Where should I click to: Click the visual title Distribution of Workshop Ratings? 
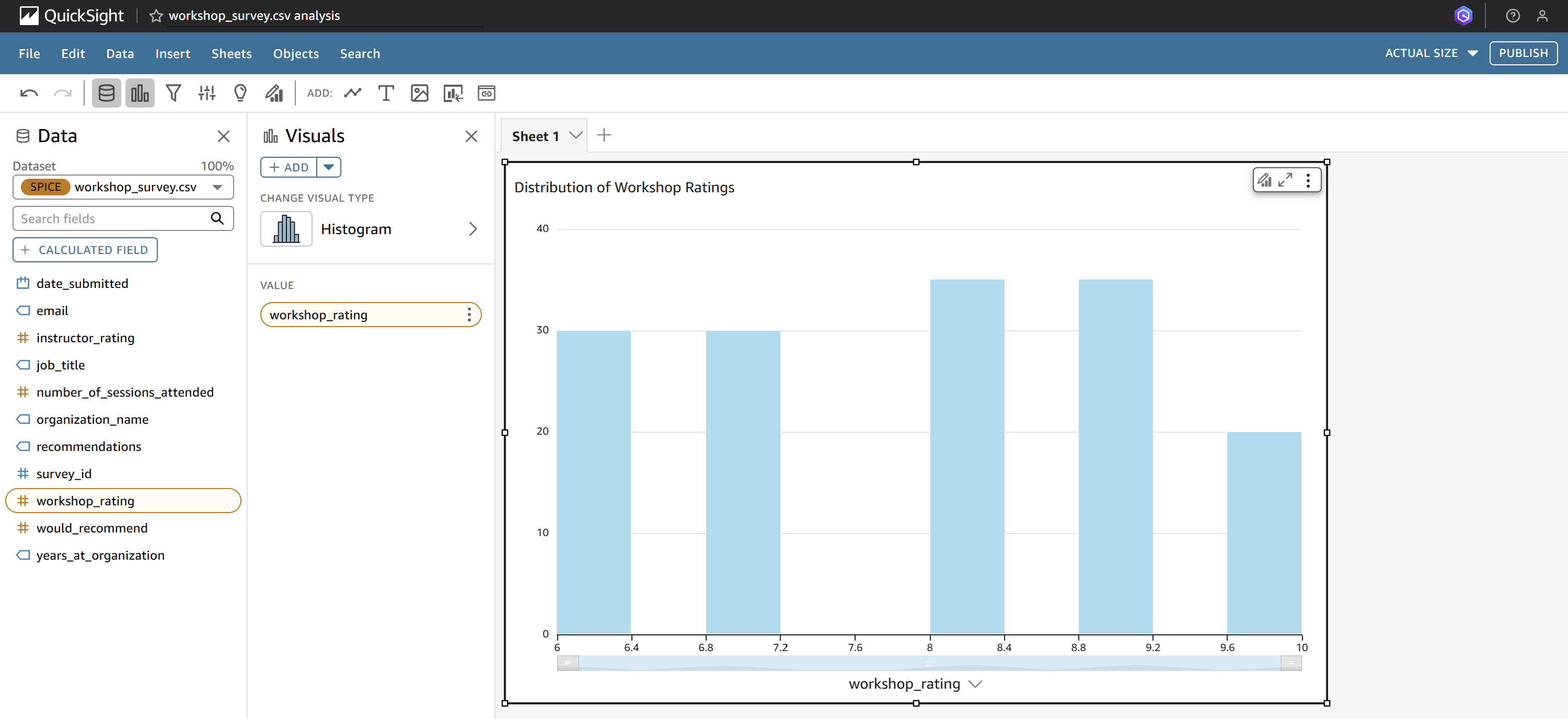click(x=624, y=188)
